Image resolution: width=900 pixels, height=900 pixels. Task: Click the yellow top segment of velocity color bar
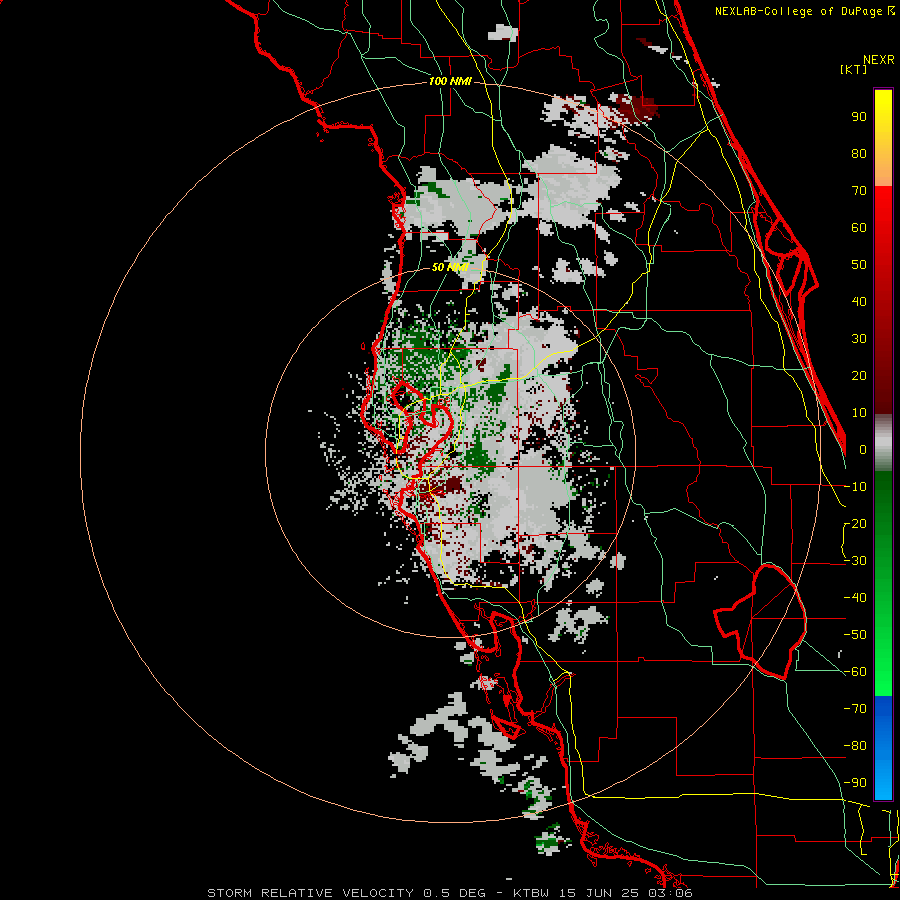click(883, 138)
